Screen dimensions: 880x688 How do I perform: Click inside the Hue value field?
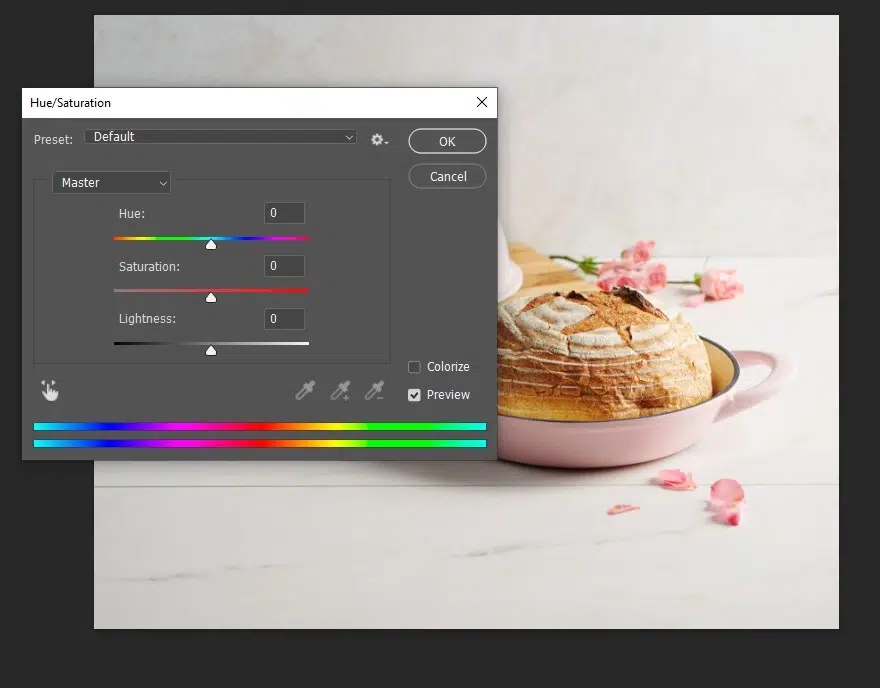283,212
